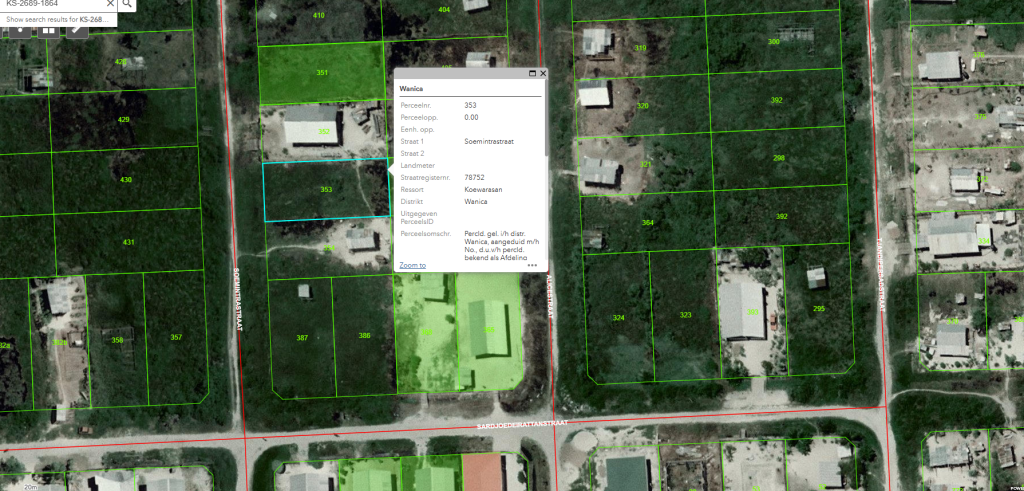Open the three-dot actions menu in popup
Image resolution: width=1024 pixels, height=491 pixels.
532,265
